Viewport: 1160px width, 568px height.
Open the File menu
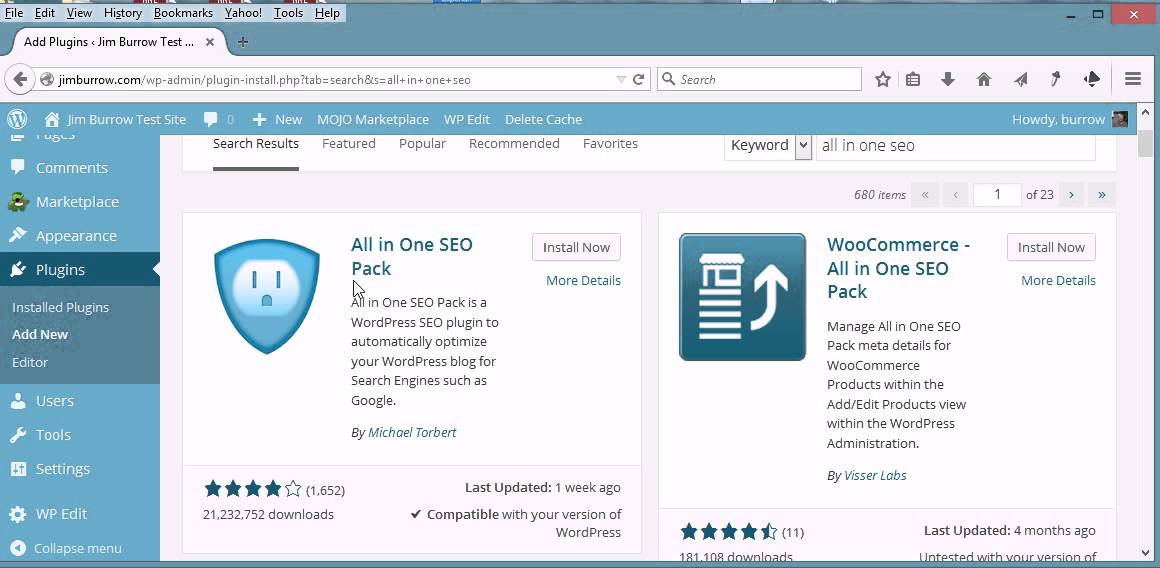[14, 13]
